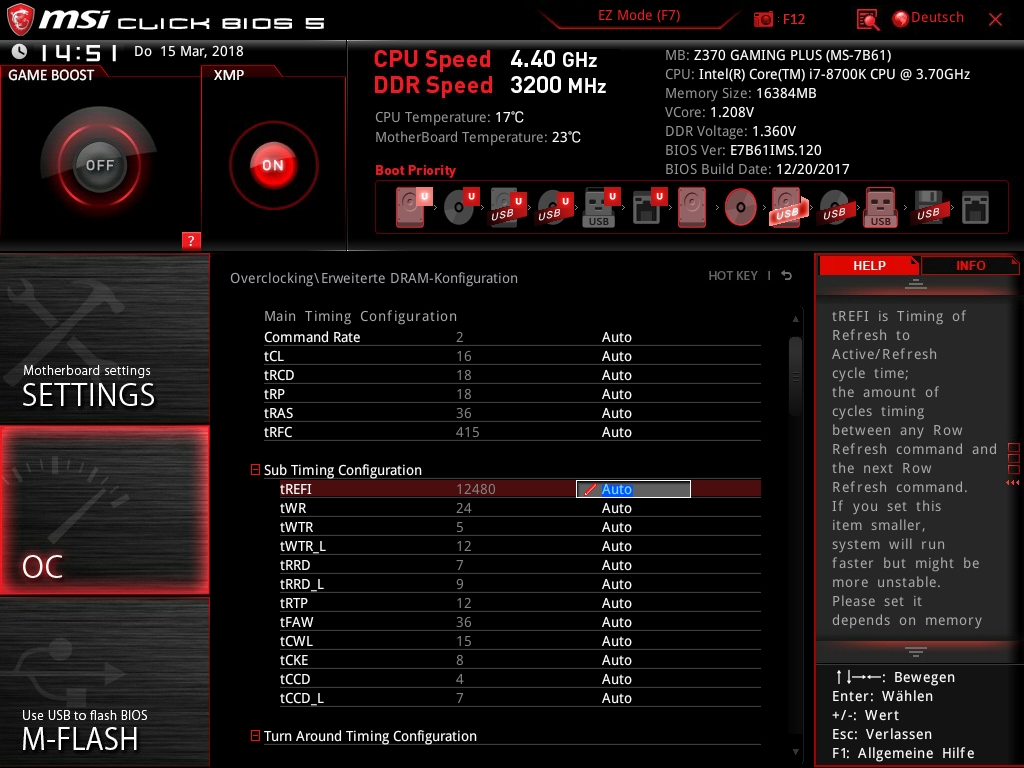Select the highlighted legacy USB hard disk icon
The height and width of the screenshot is (768, 1024).
[x=788, y=207]
